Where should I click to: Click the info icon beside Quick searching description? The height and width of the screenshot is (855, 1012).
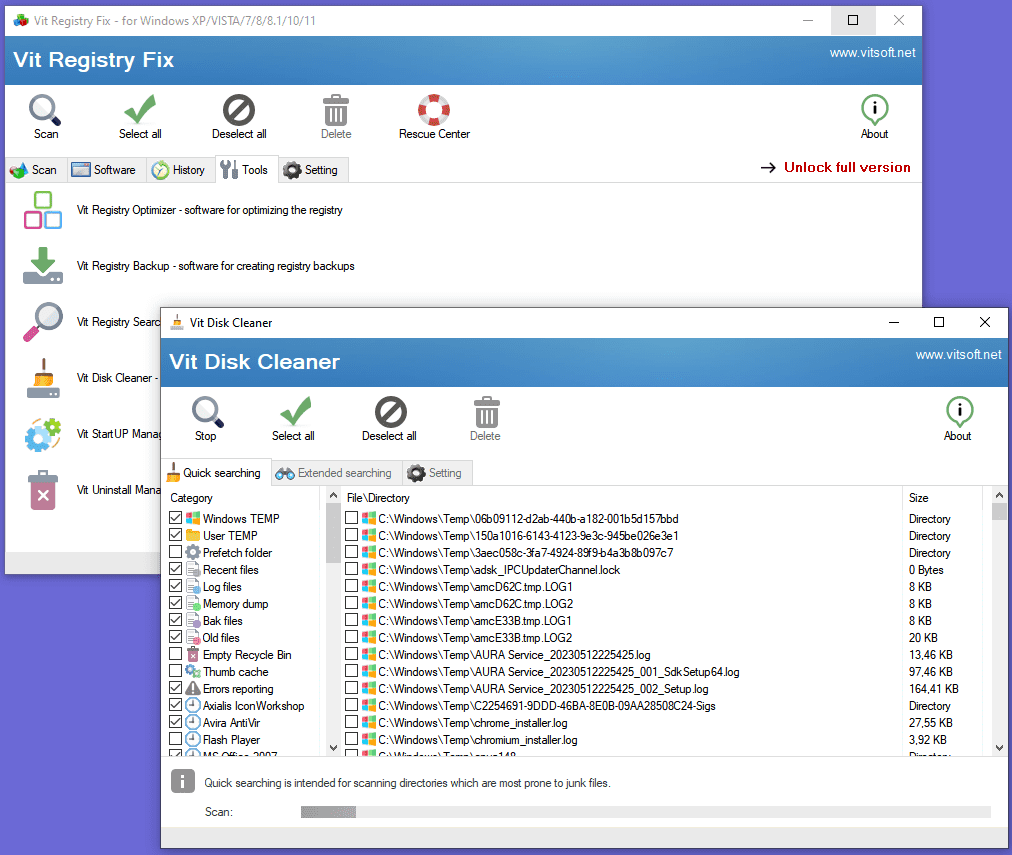point(183,781)
